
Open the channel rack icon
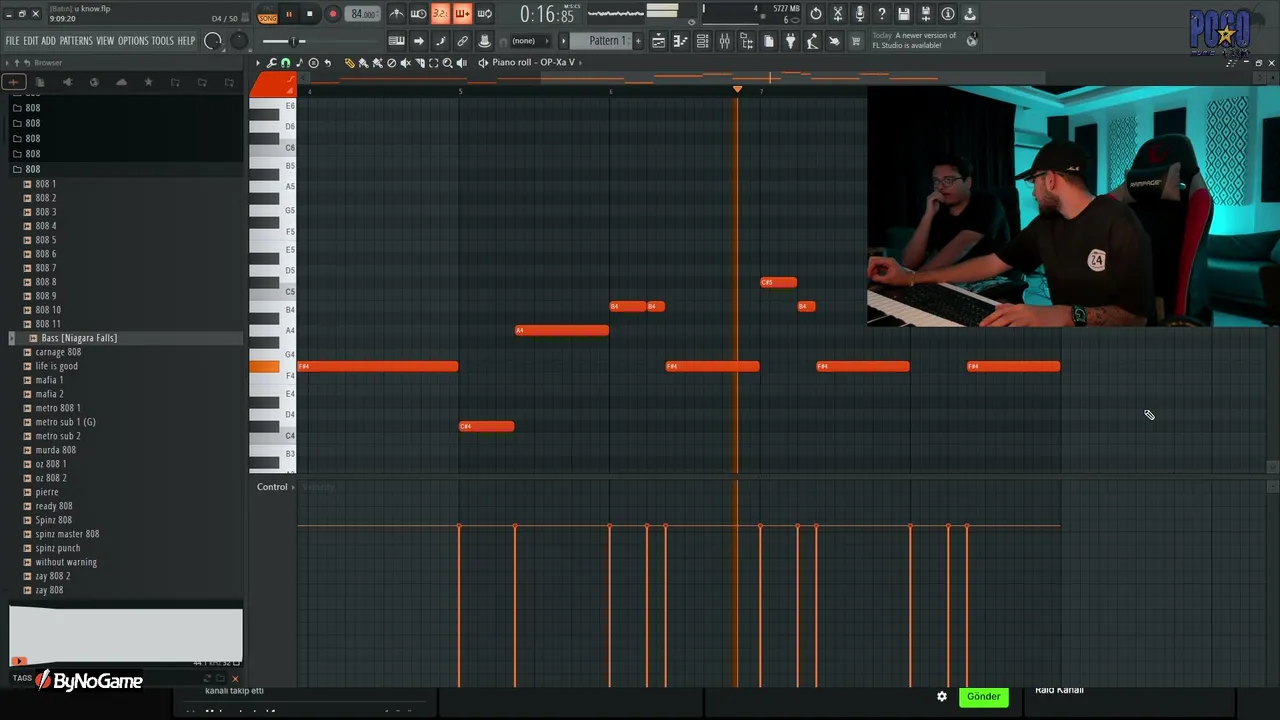703,41
